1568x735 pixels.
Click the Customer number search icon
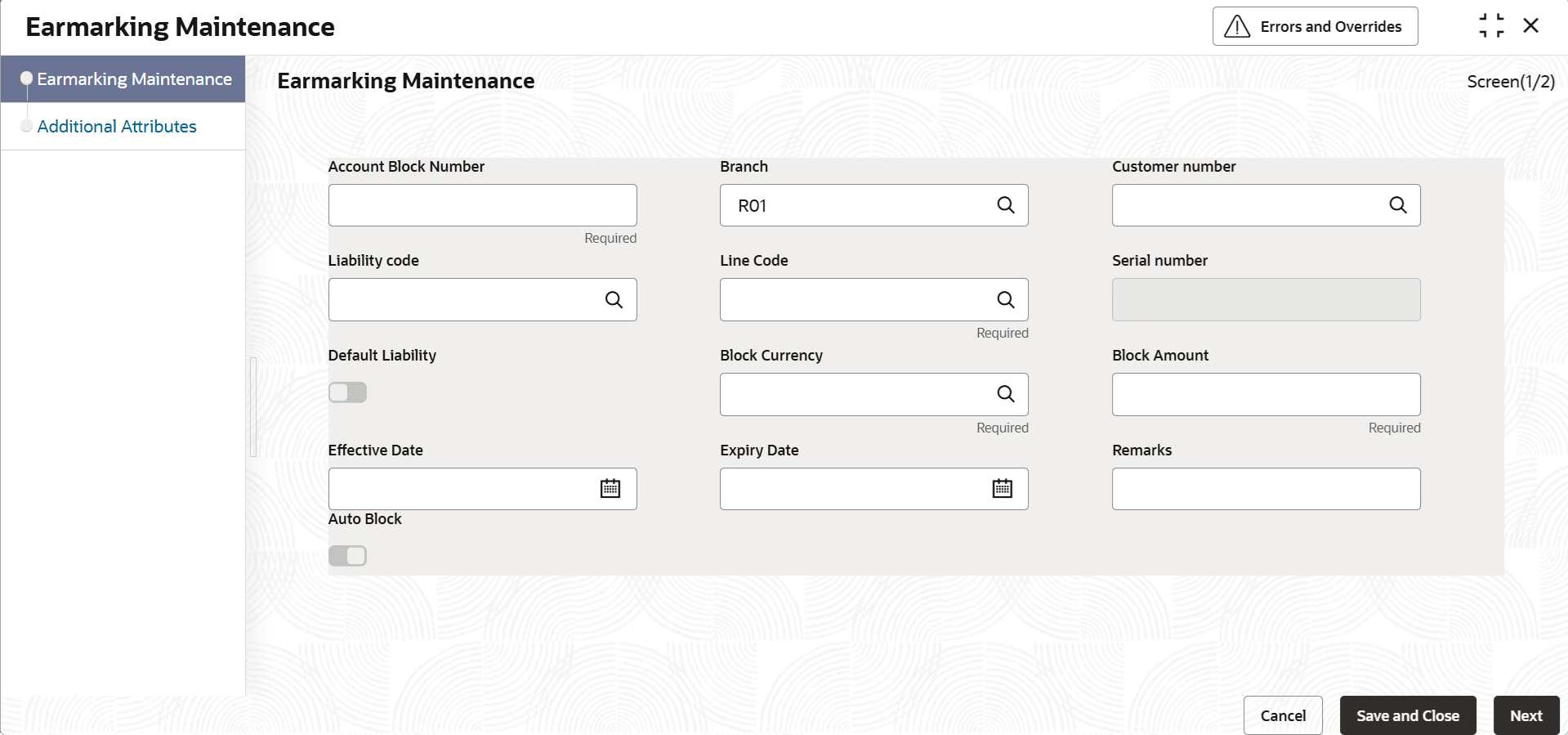(1398, 205)
